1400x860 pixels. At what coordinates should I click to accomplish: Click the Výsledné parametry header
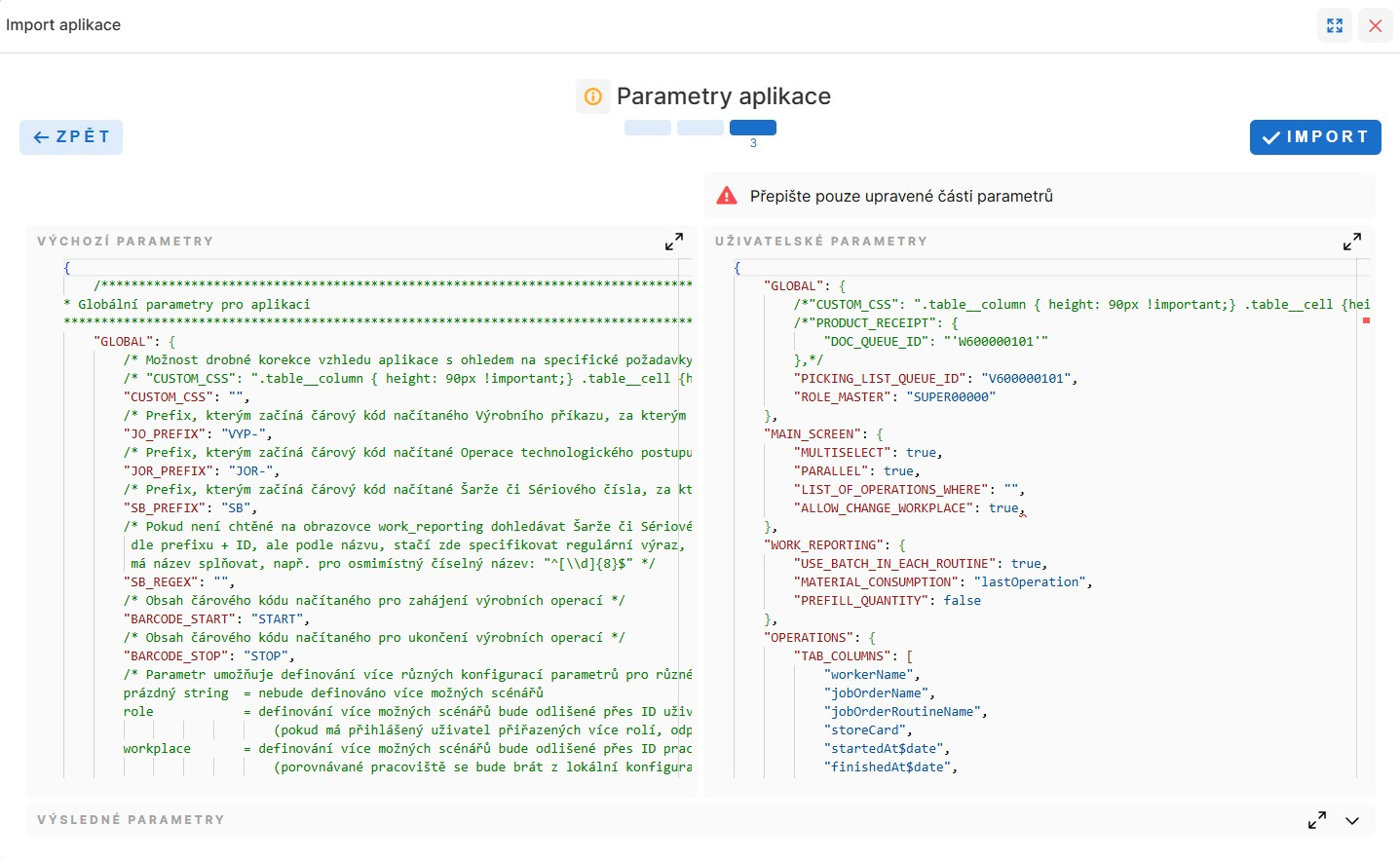[131, 820]
